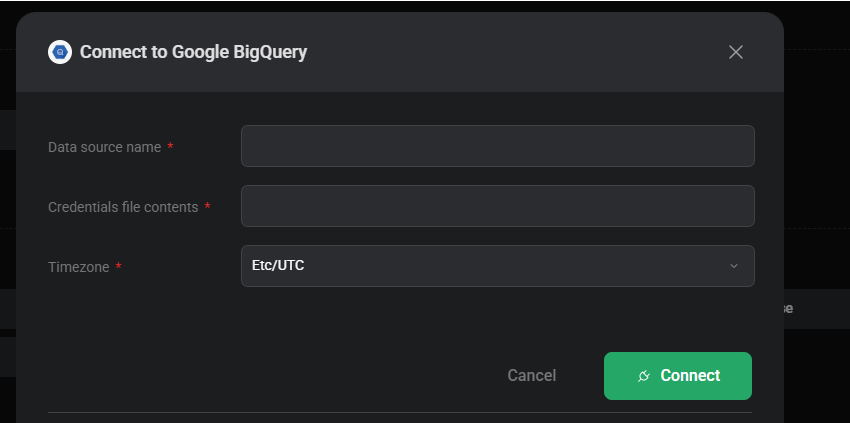
Task: Click the Google BigQuery logo icon
Action: pyautogui.click(x=60, y=52)
